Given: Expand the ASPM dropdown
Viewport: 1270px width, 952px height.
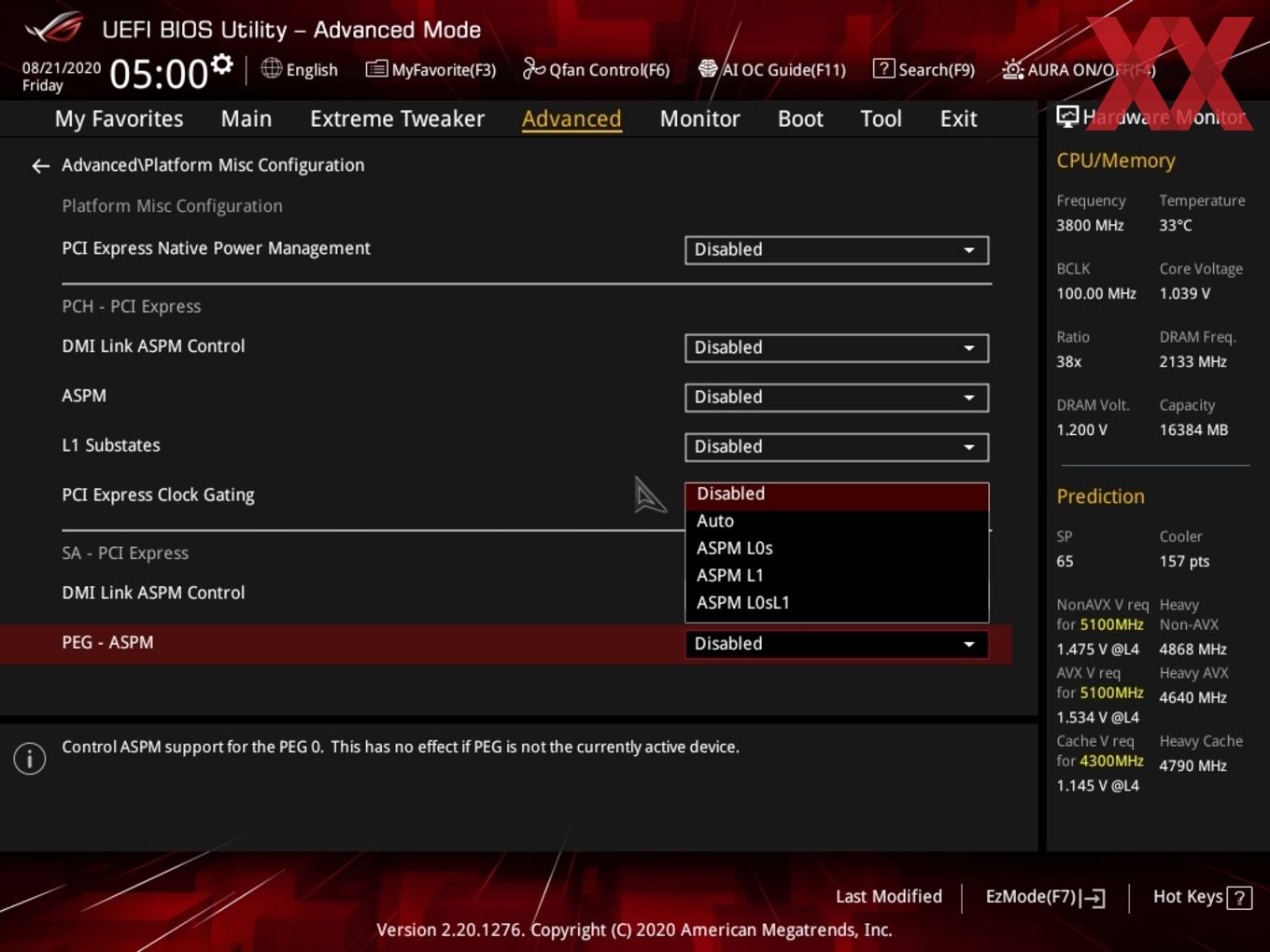Looking at the screenshot, I should click(837, 398).
